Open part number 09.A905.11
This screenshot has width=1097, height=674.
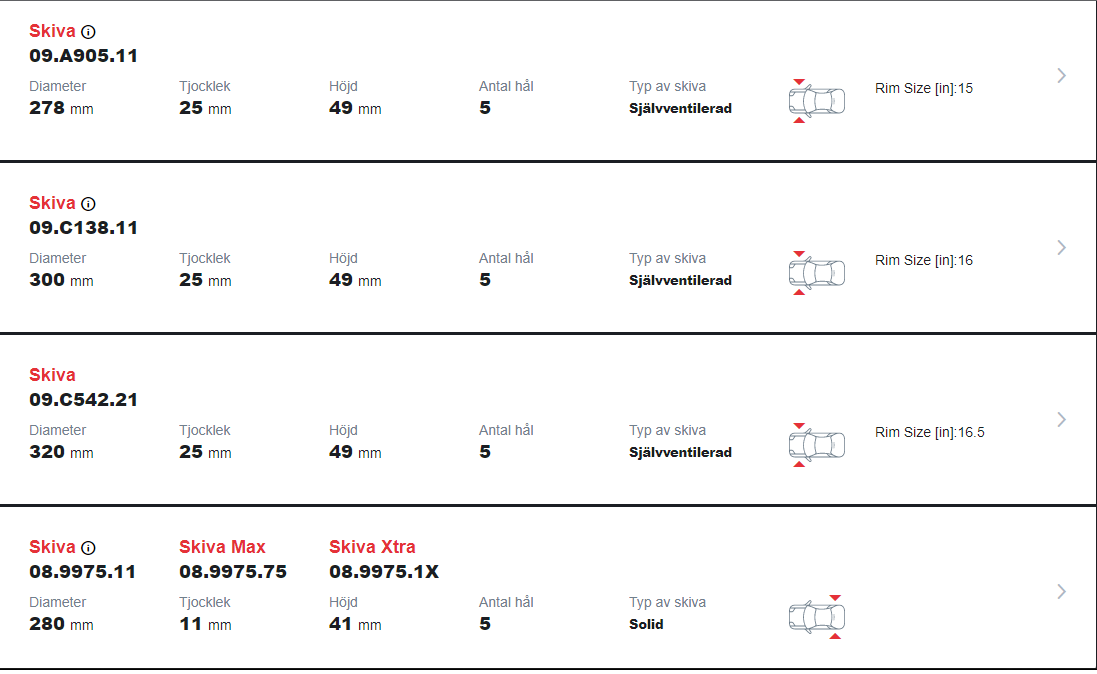click(x=83, y=56)
